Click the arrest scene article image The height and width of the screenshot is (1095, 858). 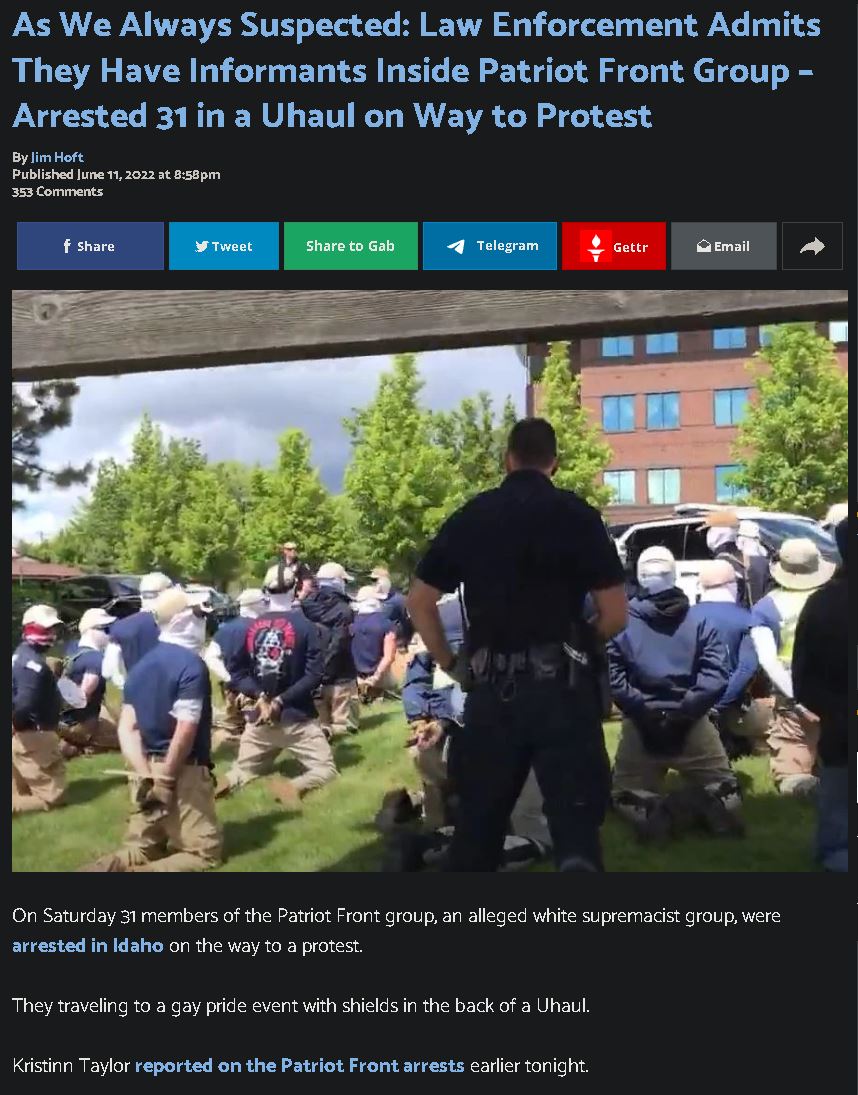click(429, 581)
